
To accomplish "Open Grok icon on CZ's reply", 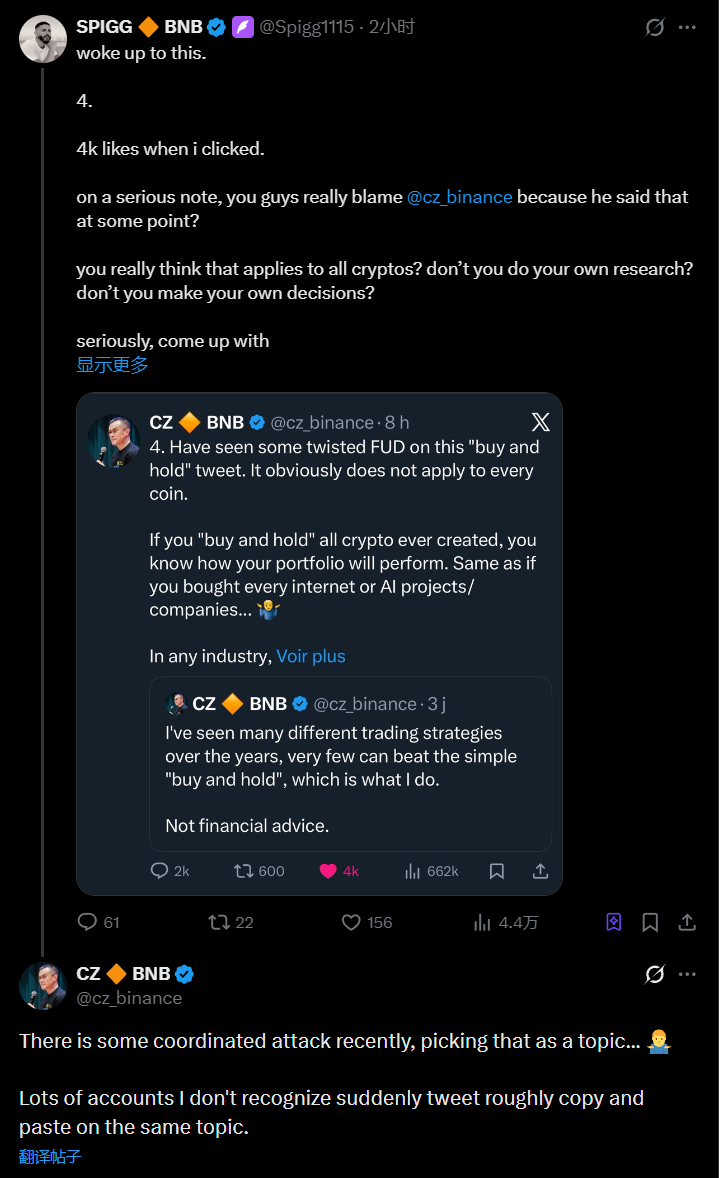I will (655, 974).
